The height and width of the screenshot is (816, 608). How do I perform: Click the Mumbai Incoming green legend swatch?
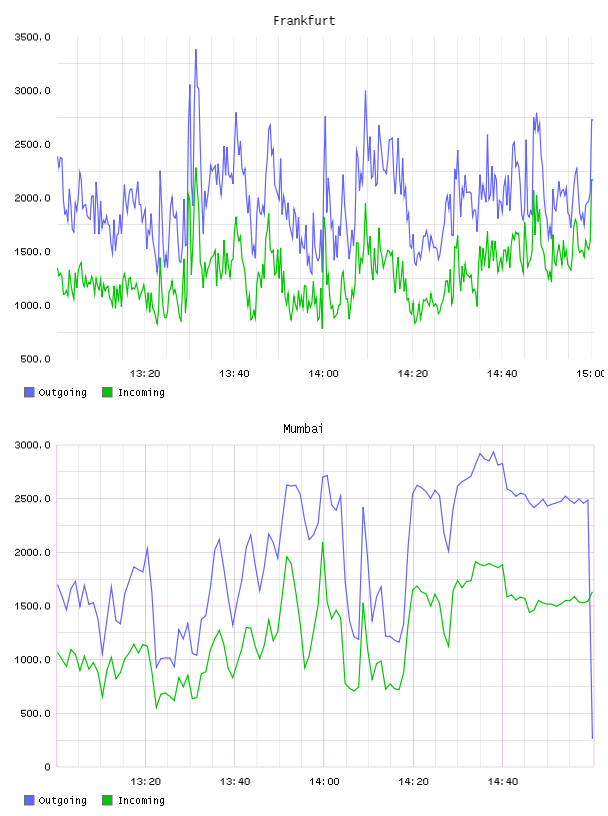click(x=107, y=800)
